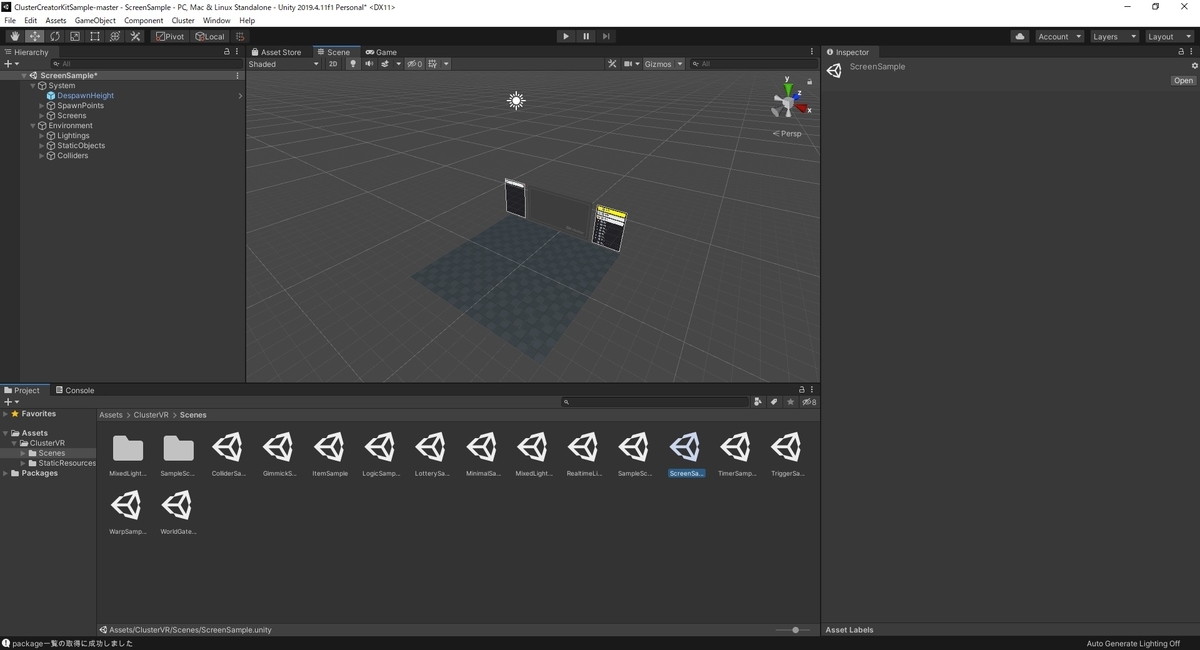
Task: Click Auto Generate Lighting Off status
Action: [1133, 644]
